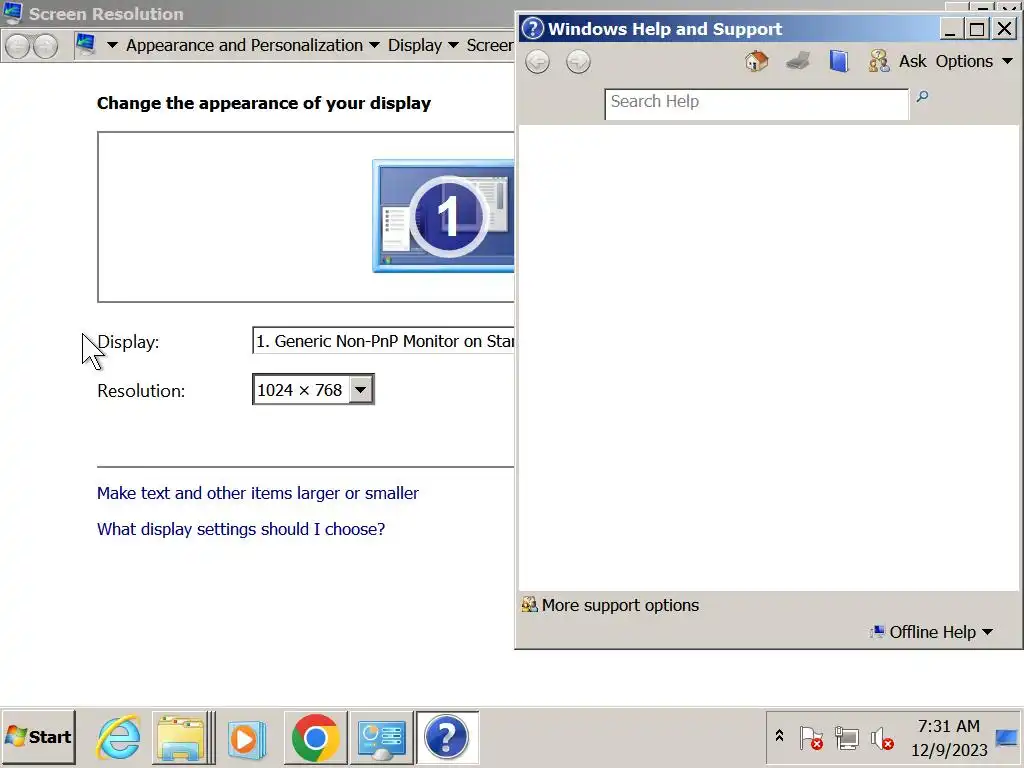Screen dimensions: 1024x768
Task: Click Screen Resolution title bar icon
Action: [x=12, y=13]
